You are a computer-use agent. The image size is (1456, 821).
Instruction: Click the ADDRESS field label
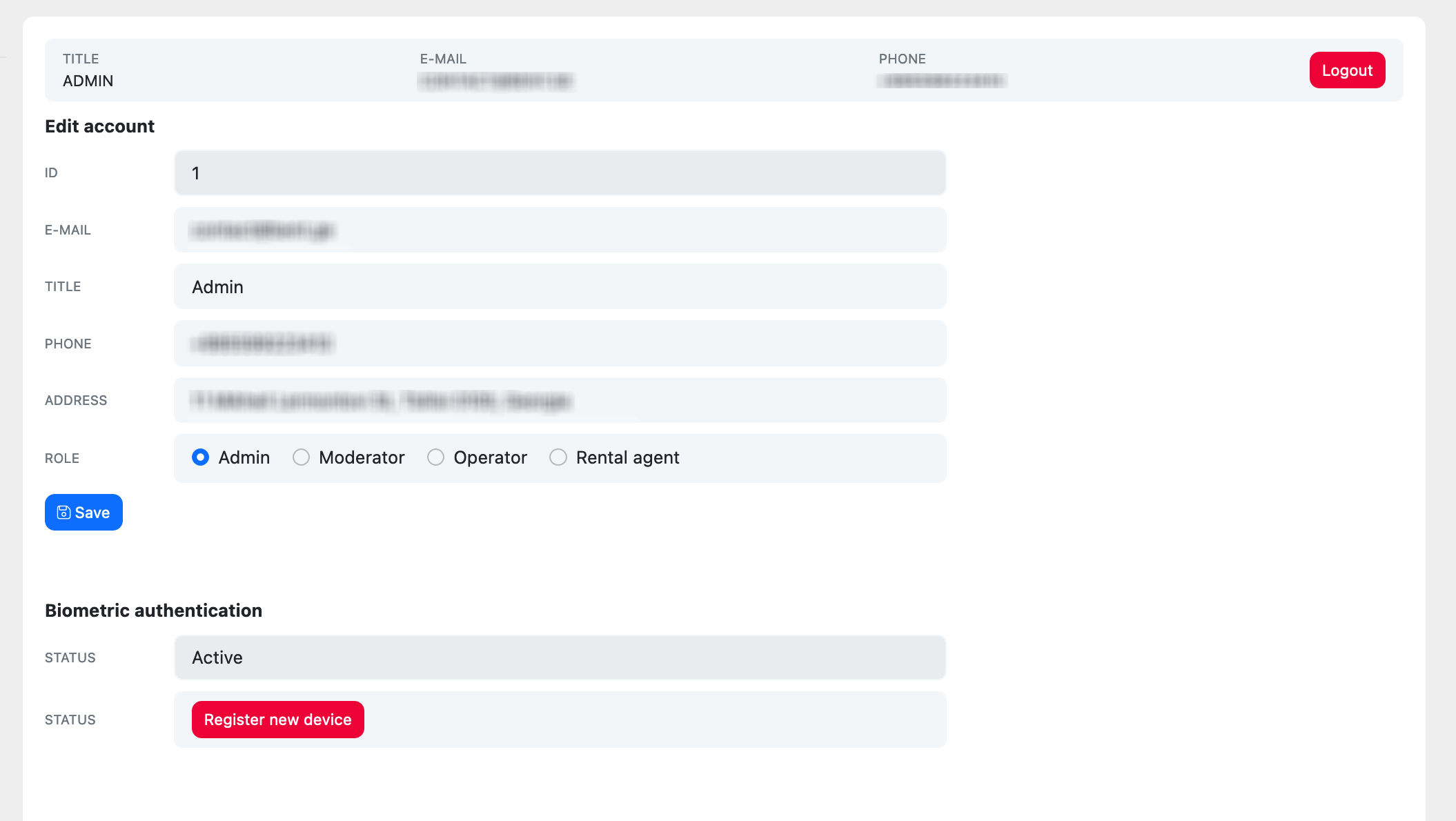point(76,401)
